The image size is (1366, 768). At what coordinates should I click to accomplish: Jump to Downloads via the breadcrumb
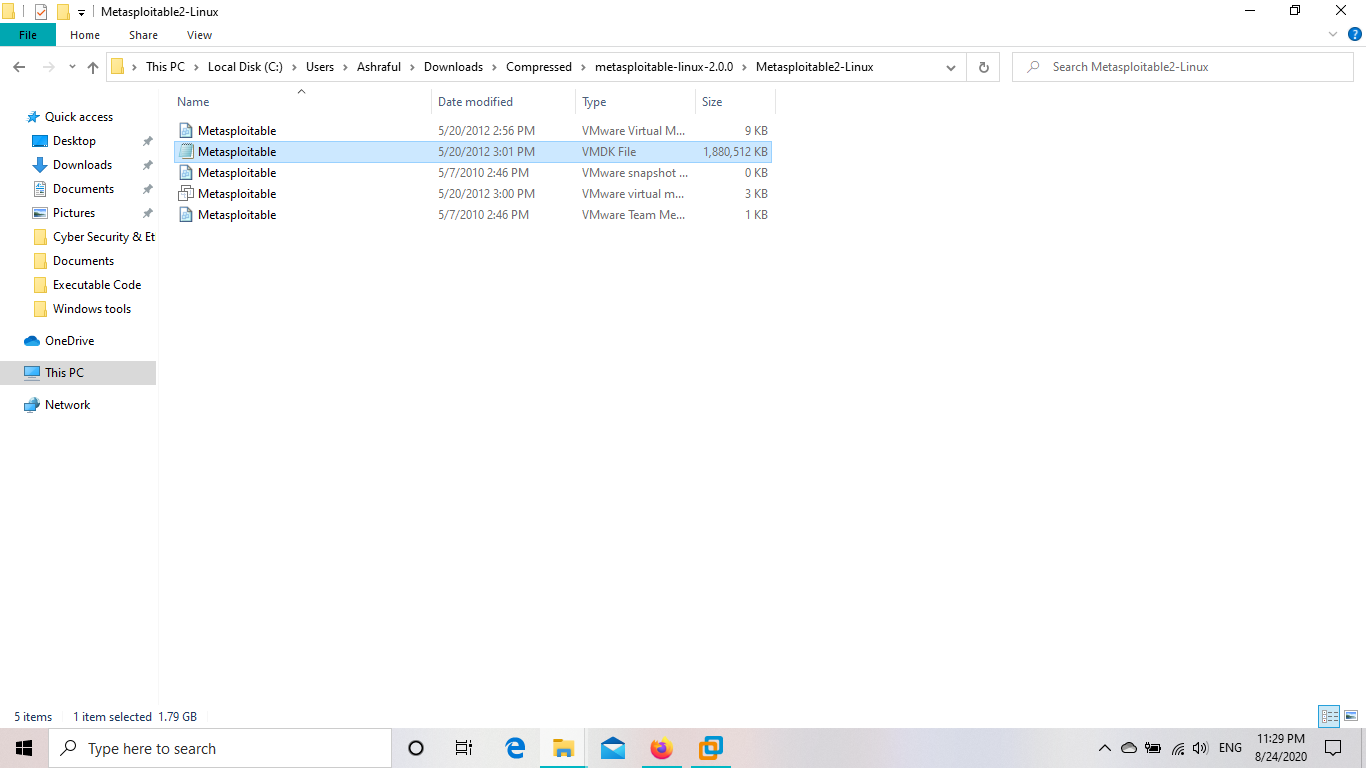[x=455, y=67]
